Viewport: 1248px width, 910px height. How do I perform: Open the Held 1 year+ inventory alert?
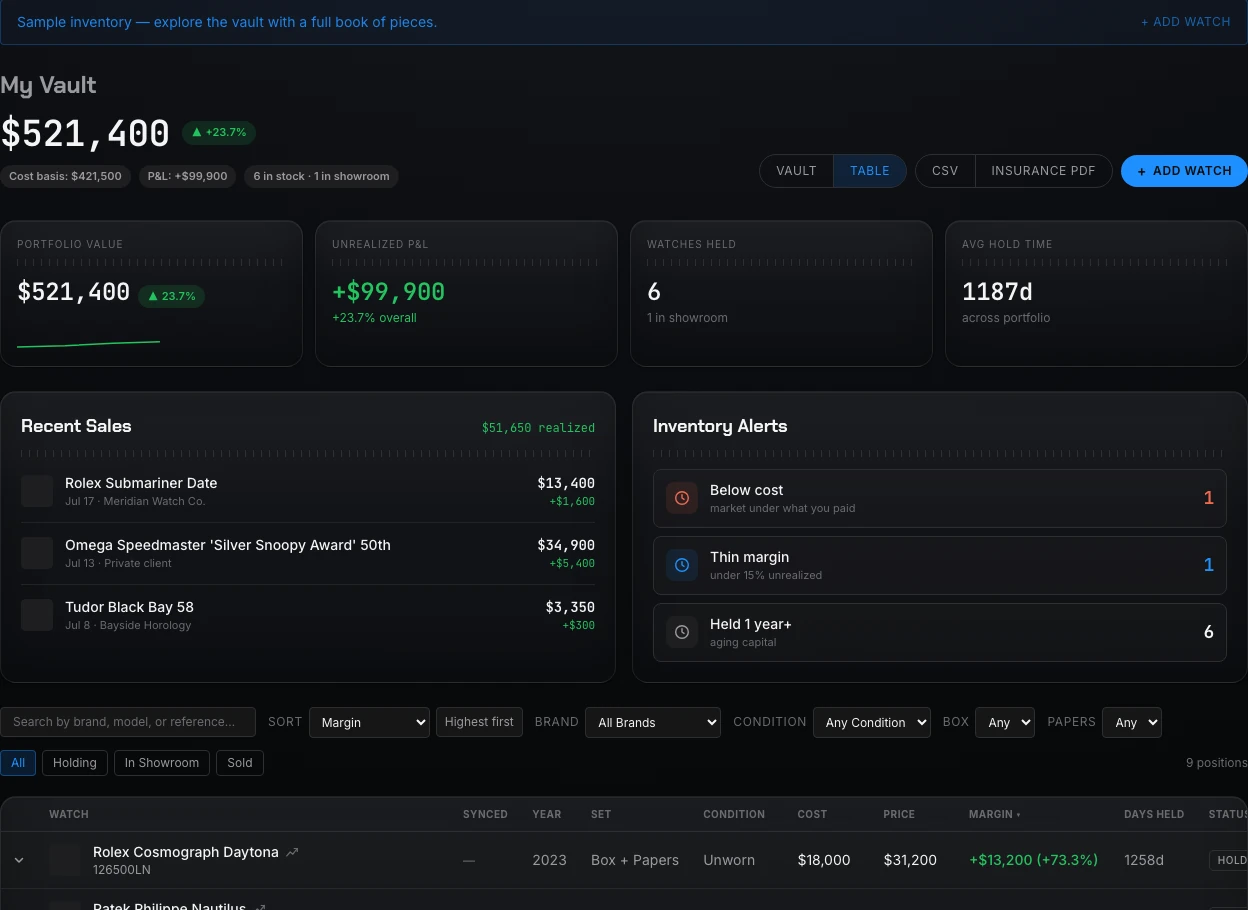[x=940, y=632]
